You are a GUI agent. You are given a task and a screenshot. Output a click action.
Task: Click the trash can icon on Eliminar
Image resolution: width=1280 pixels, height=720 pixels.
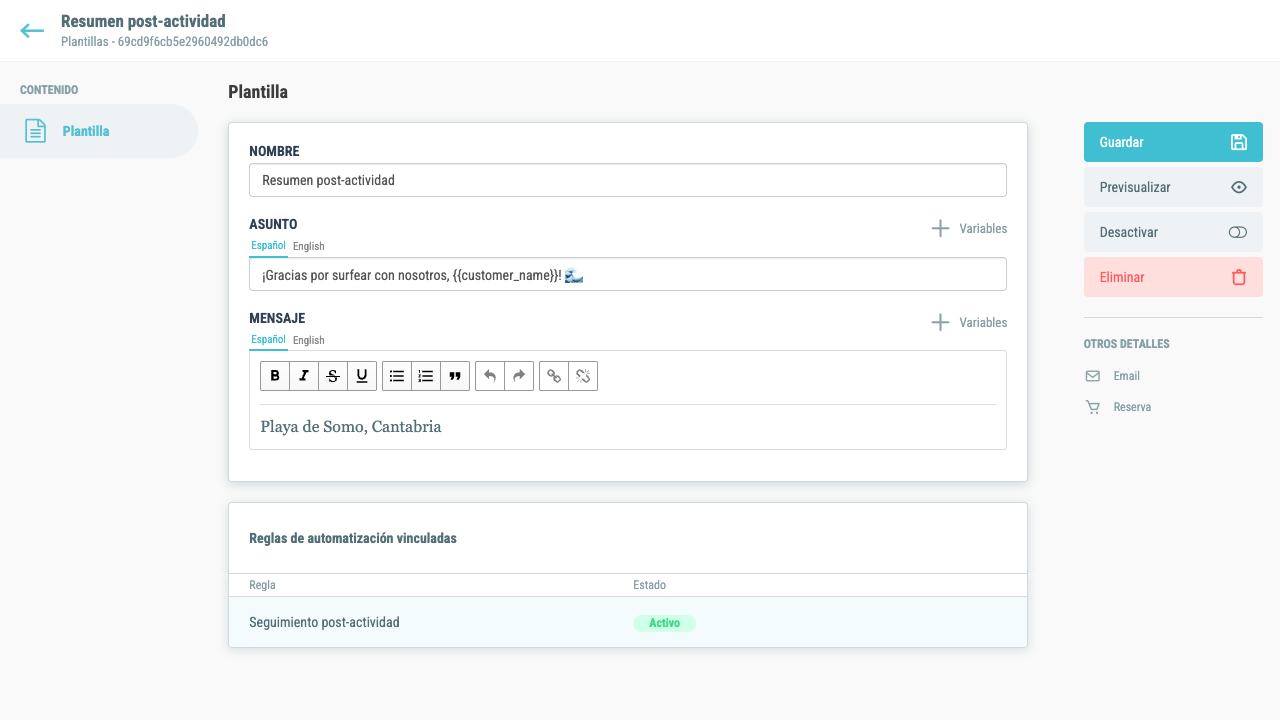pos(1239,277)
